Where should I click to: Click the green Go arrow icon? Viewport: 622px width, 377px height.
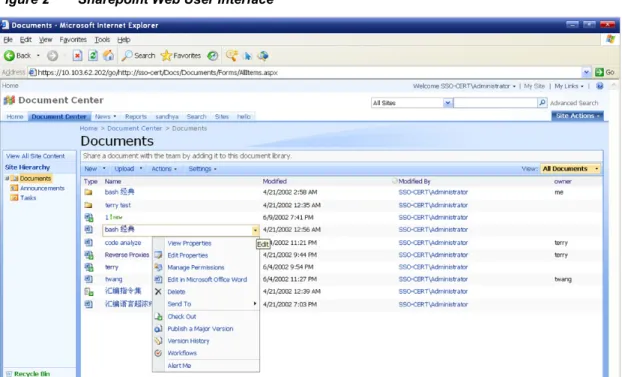tap(599, 72)
